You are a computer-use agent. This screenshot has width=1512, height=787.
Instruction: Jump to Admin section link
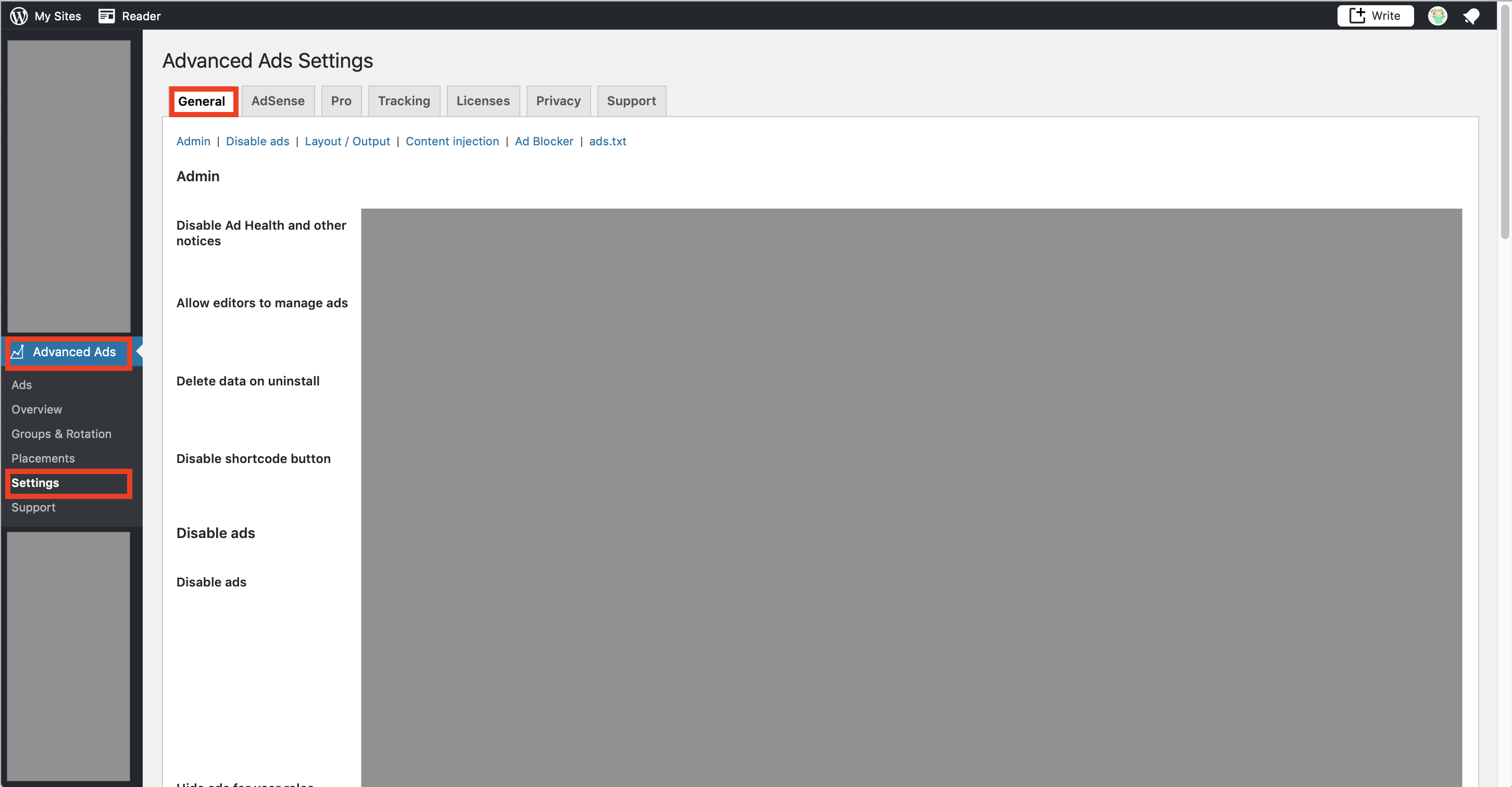point(193,142)
